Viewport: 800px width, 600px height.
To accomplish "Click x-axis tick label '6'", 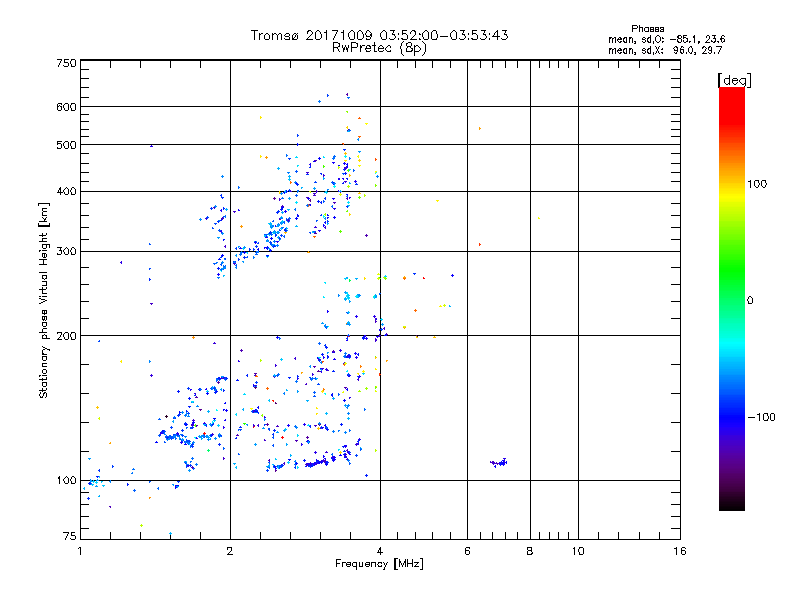I will tap(467, 551).
